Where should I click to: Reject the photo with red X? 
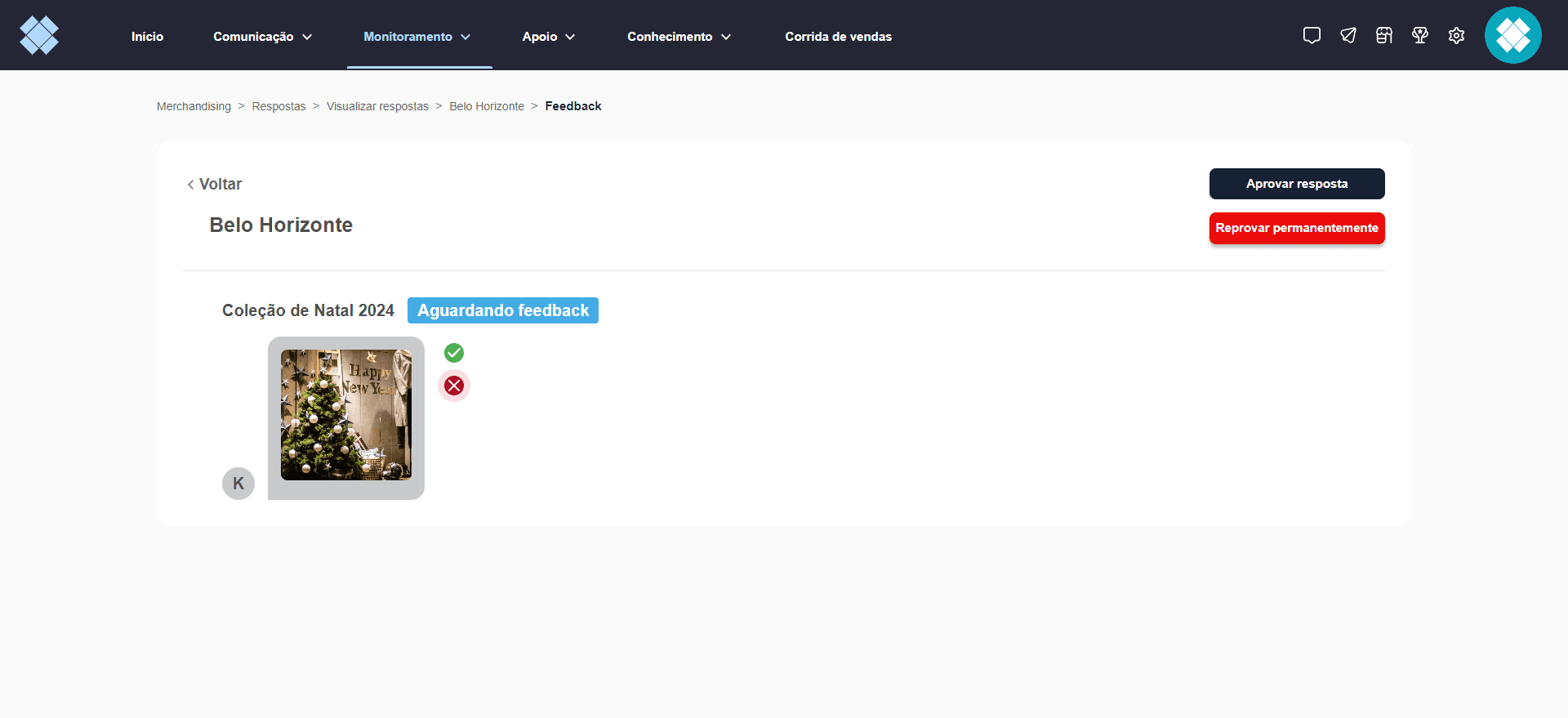(454, 386)
